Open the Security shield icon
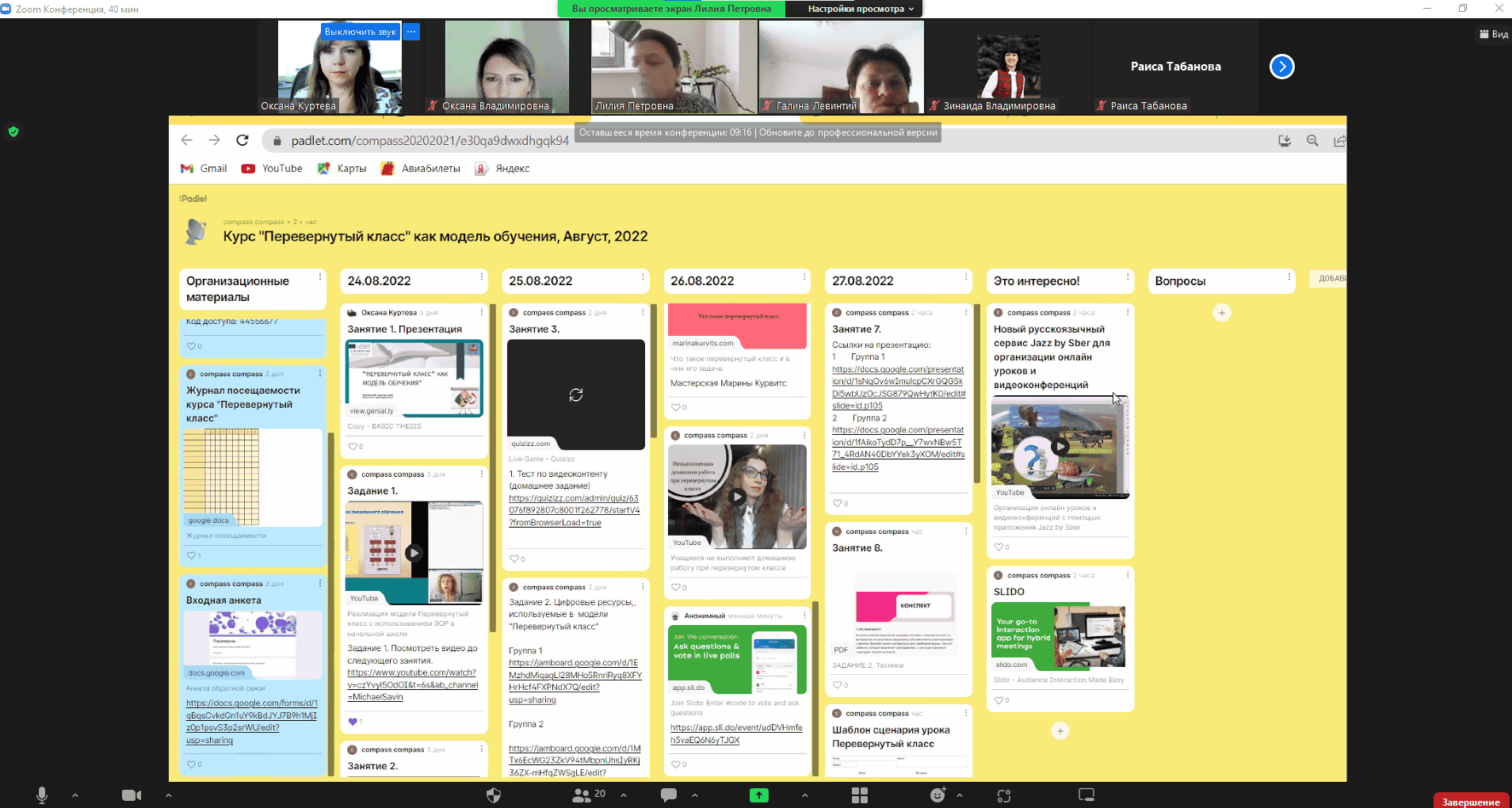The image size is (1512, 808). [494, 795]
